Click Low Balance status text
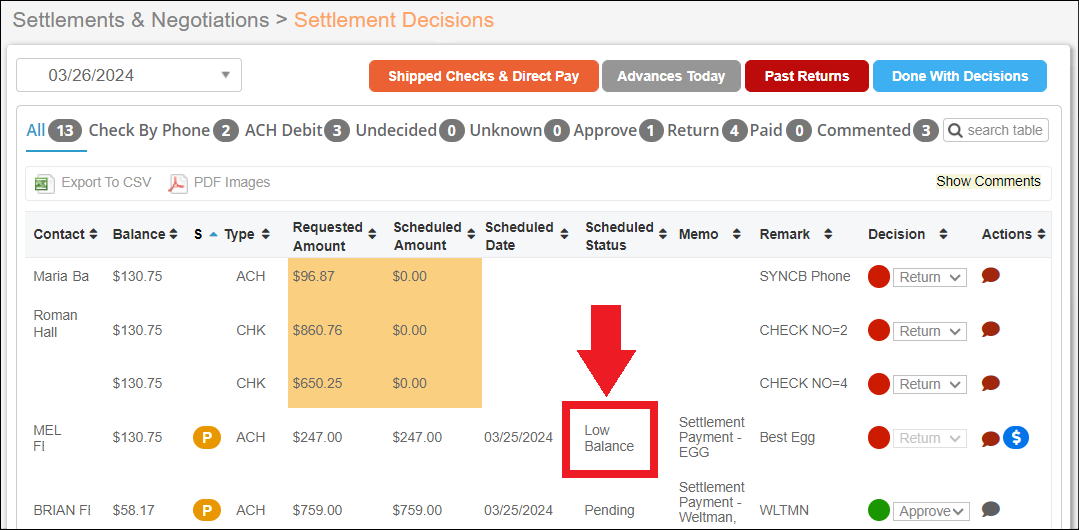This screenshot has width=1079, height=530. (x=609, y=438)
